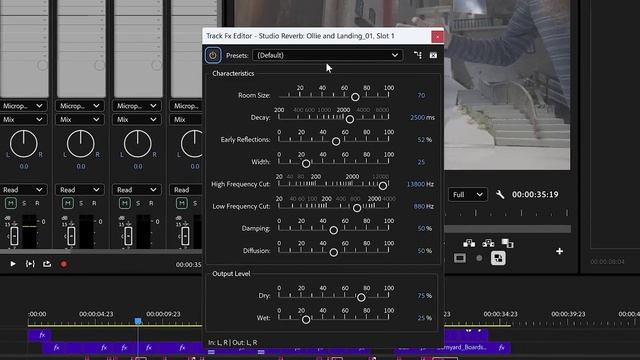Click the leftmost channel's pan knob
Viewport: 640px width, 360px height.
(x=24, y=144)
